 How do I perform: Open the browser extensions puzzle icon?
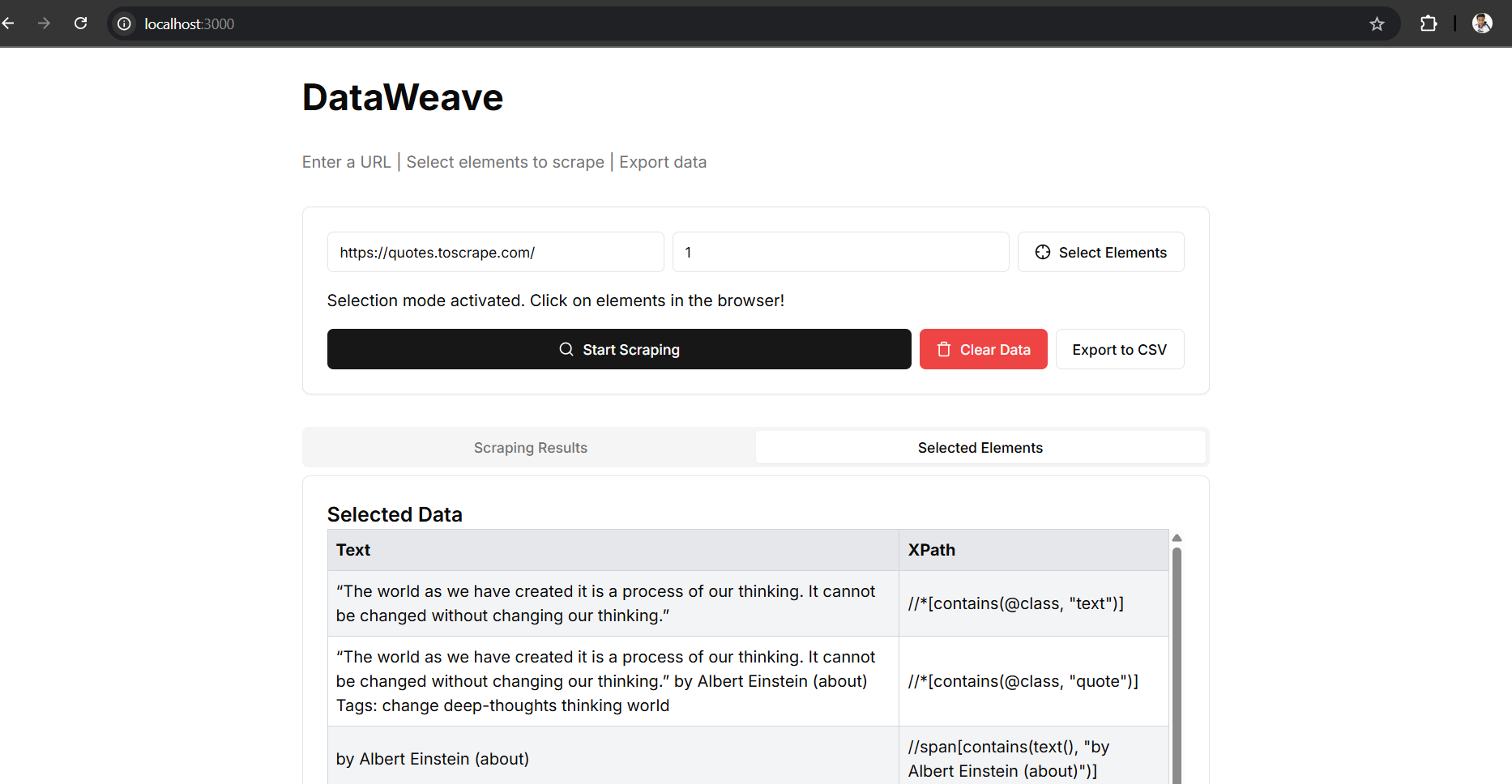[1429, 23]
